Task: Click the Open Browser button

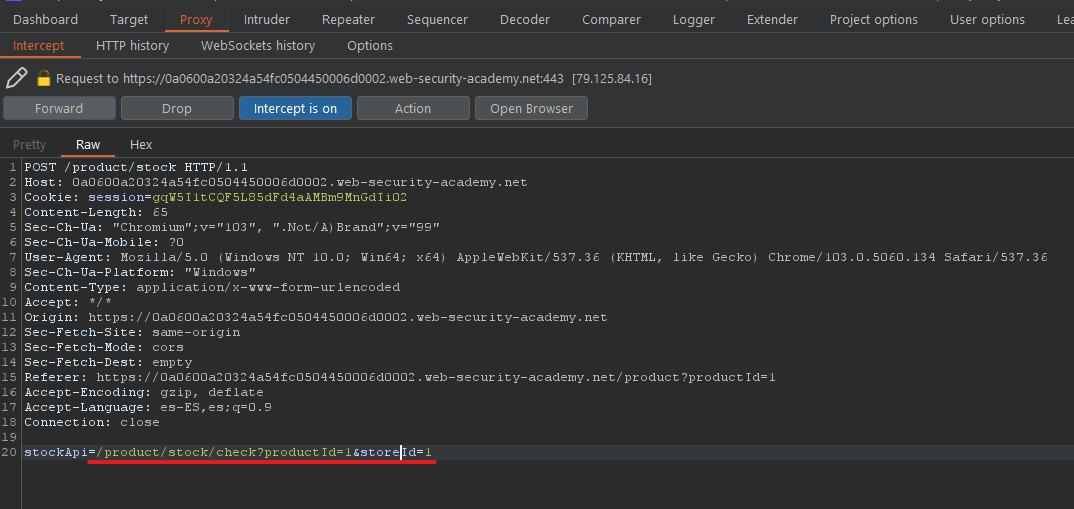Action: coord(531,108)
